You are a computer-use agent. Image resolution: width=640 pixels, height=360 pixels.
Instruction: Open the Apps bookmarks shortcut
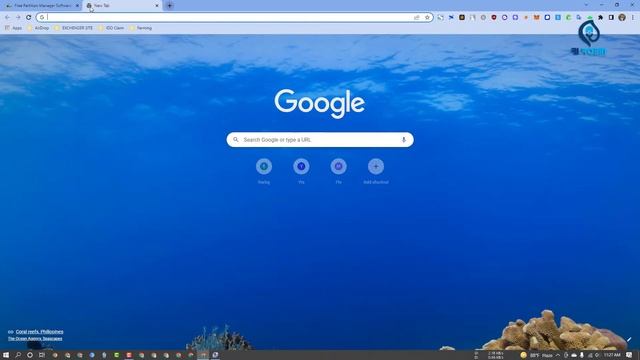[13, 28]
